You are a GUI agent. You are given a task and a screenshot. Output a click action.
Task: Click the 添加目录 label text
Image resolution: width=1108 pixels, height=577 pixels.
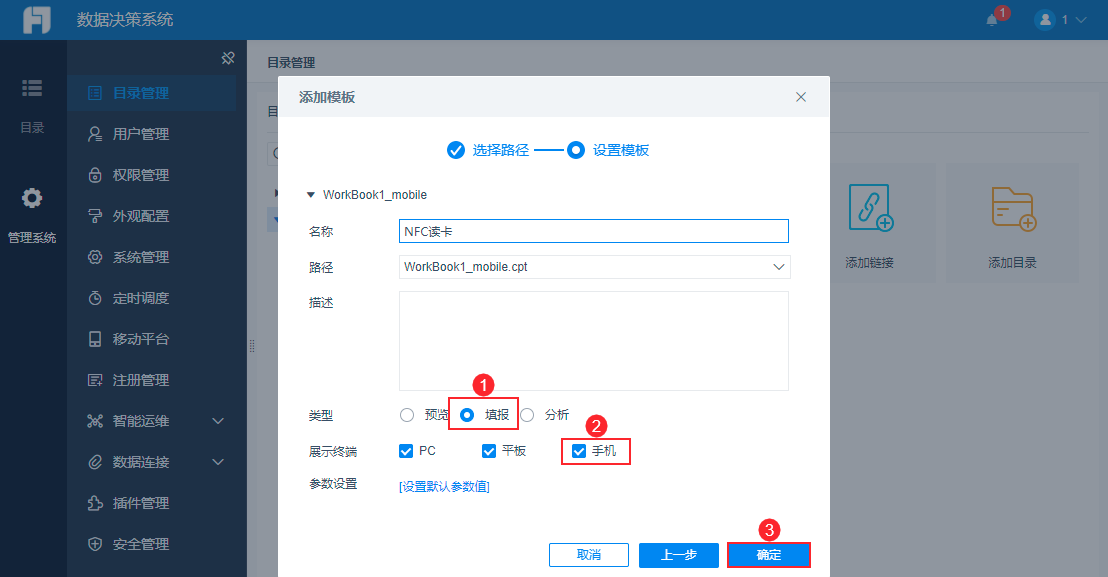[x=1012, y=263]
